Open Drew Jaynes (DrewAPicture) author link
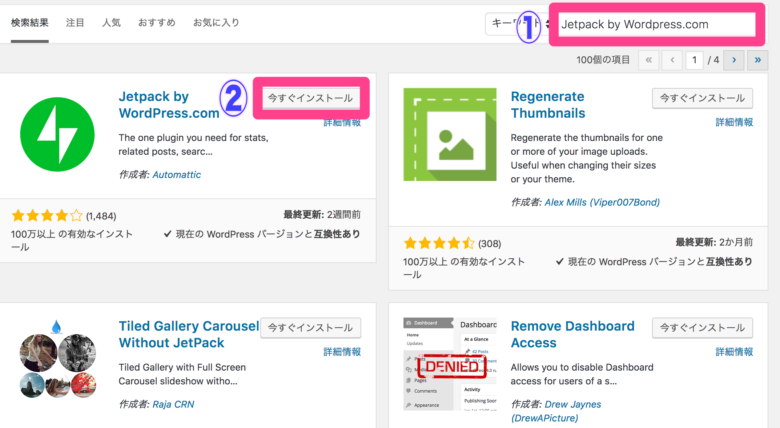Image resolution: width=780 pixels, height=428 pixels. click(556, 411)
